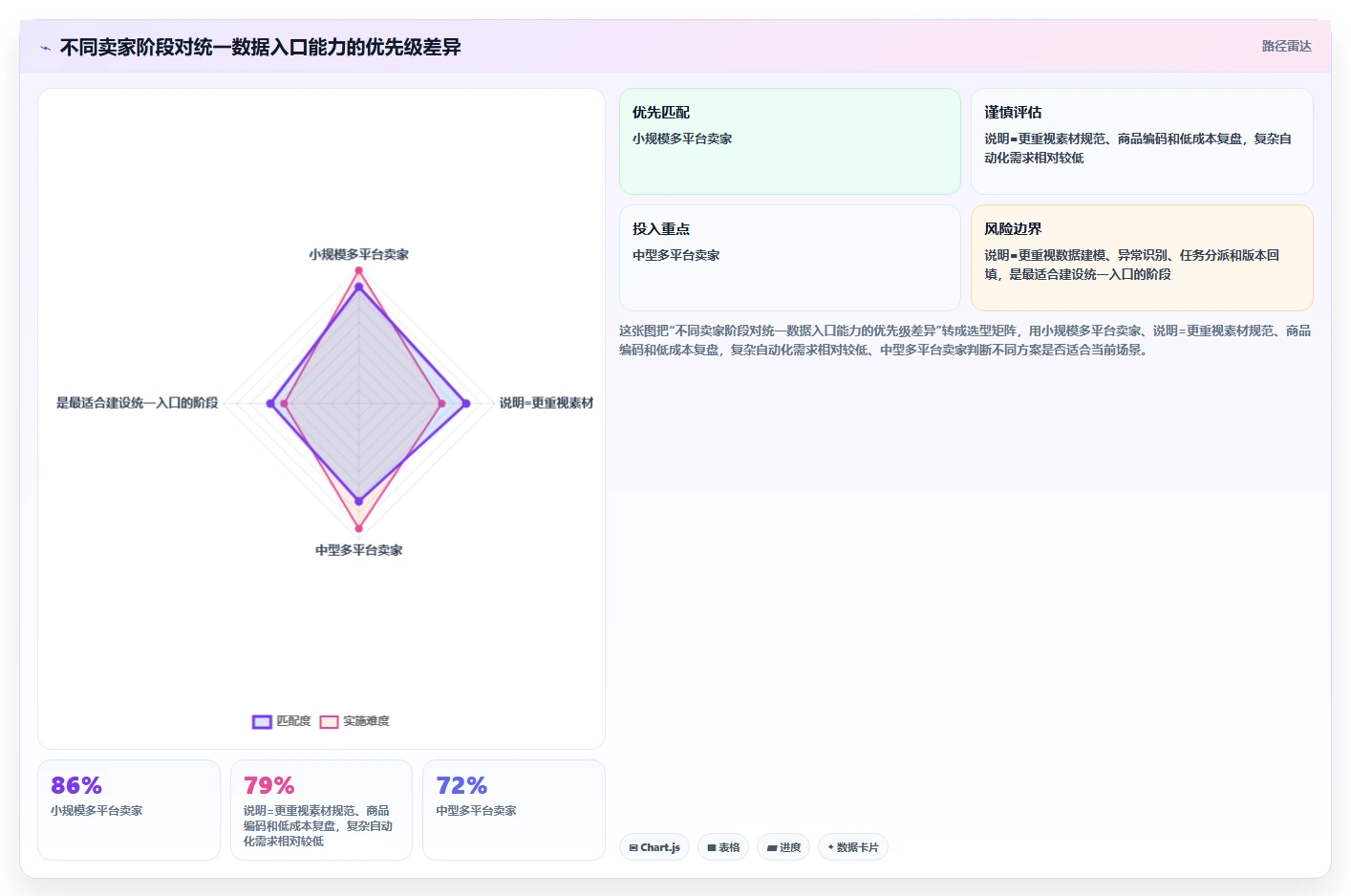The image size is (1351, 896).
Task: Click the summary paragraph starting 这张图把
Action: [x=965, y=340]
